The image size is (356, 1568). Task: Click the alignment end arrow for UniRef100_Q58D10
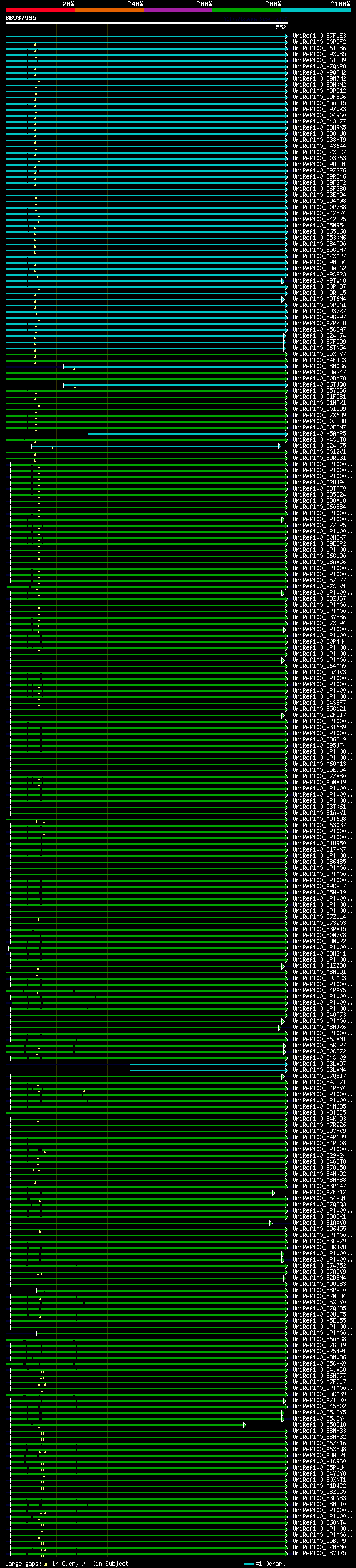(245, 1425)
